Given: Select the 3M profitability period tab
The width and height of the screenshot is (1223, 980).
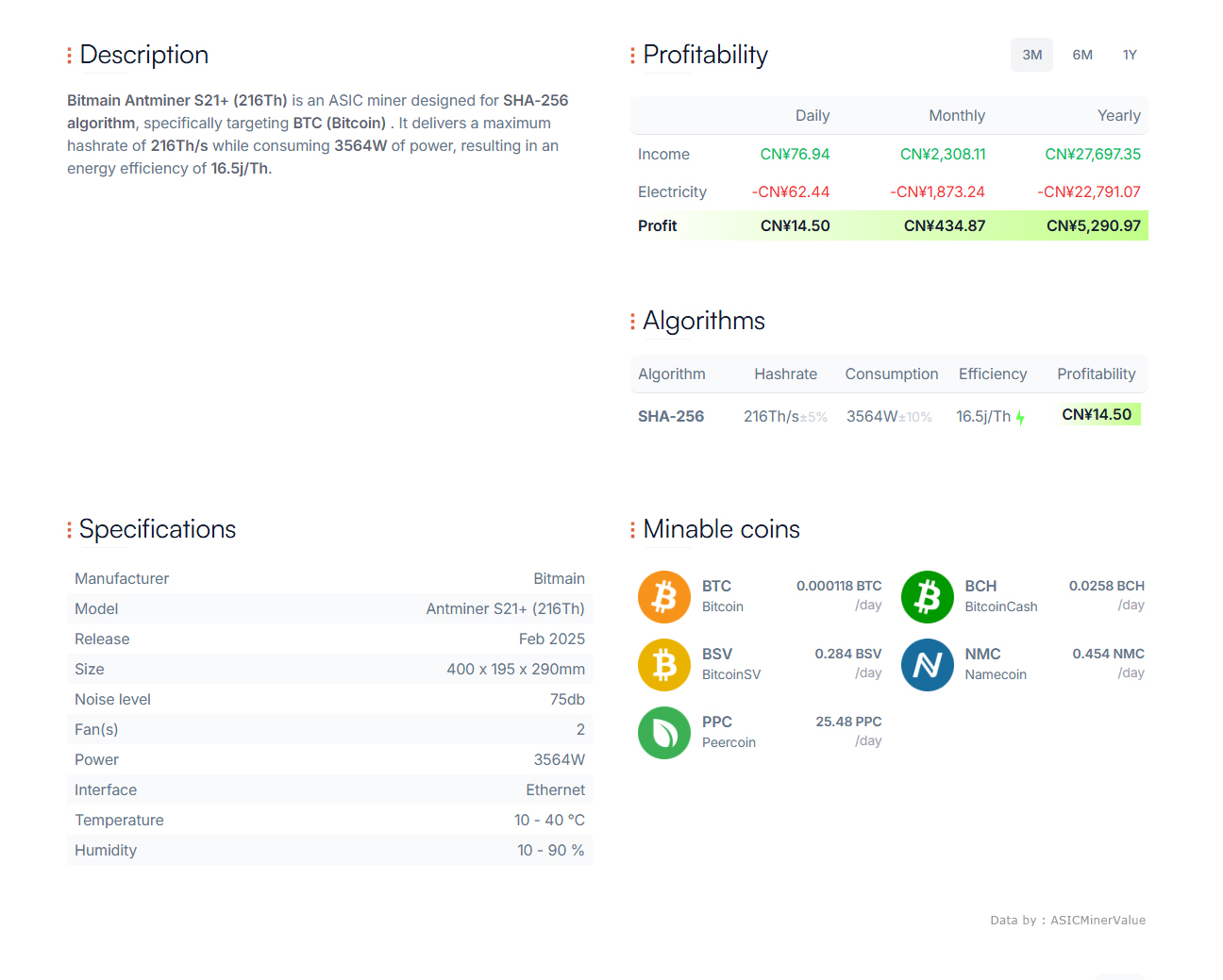Looking at the screenshot, I should point(1031,55).
